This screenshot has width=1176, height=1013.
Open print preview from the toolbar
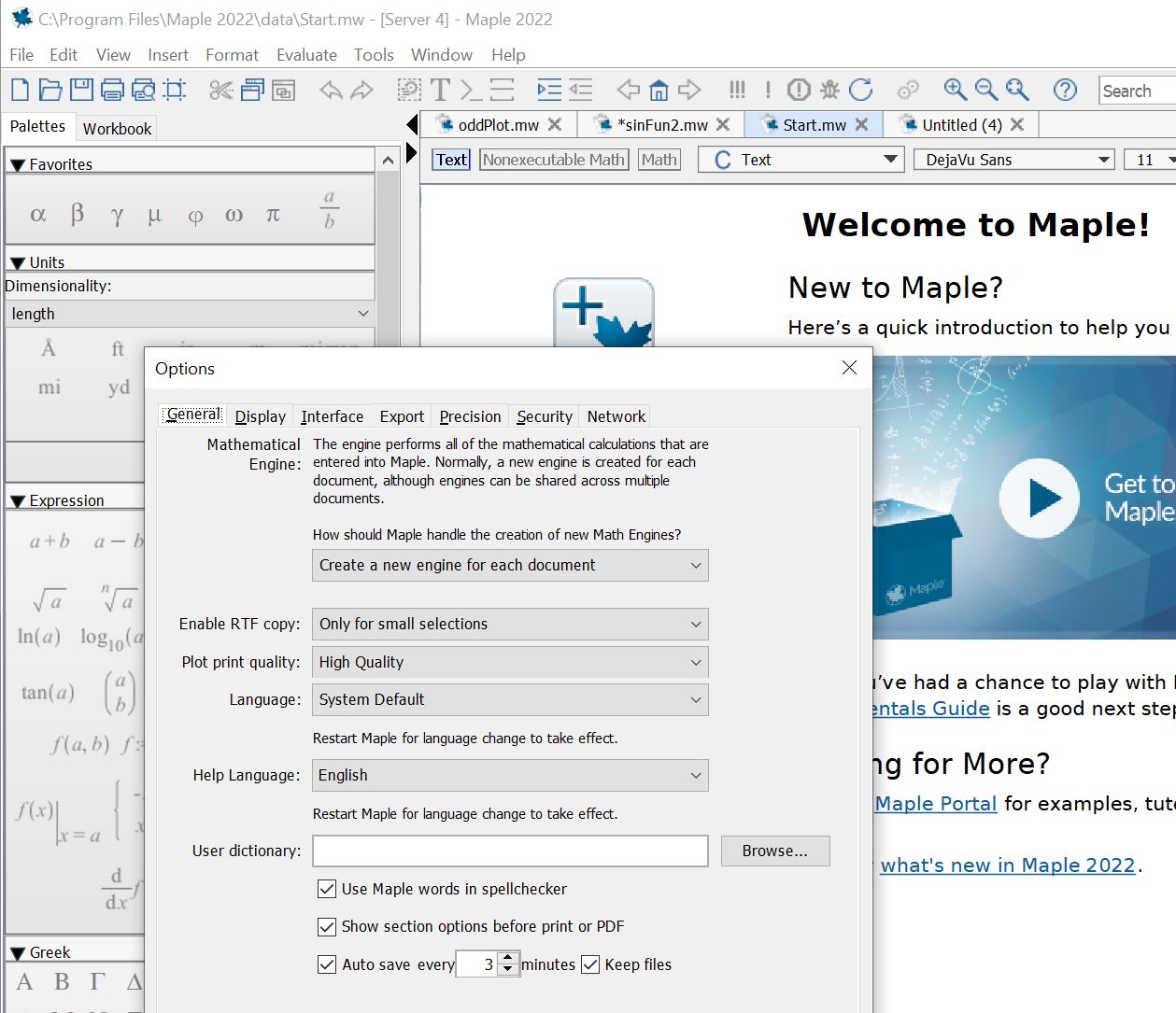pos(143,90)
